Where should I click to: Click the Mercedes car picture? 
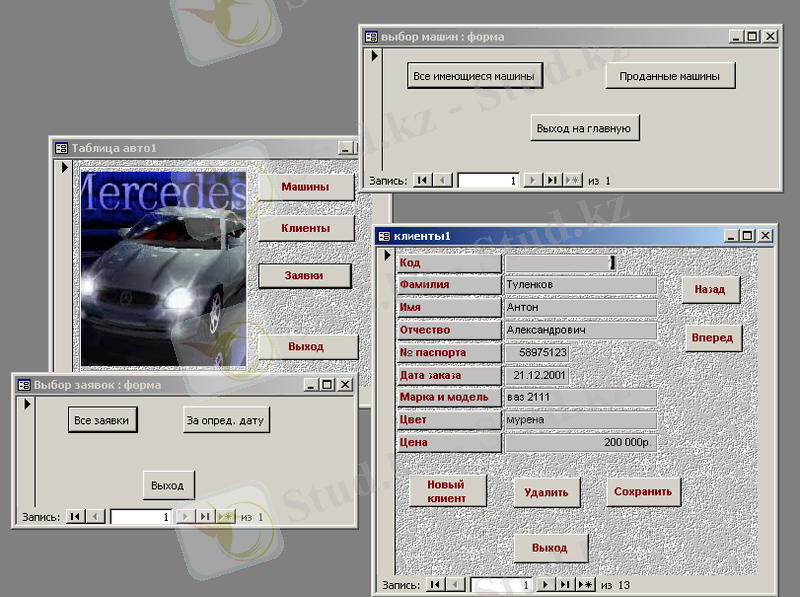(x=163, y=268)
